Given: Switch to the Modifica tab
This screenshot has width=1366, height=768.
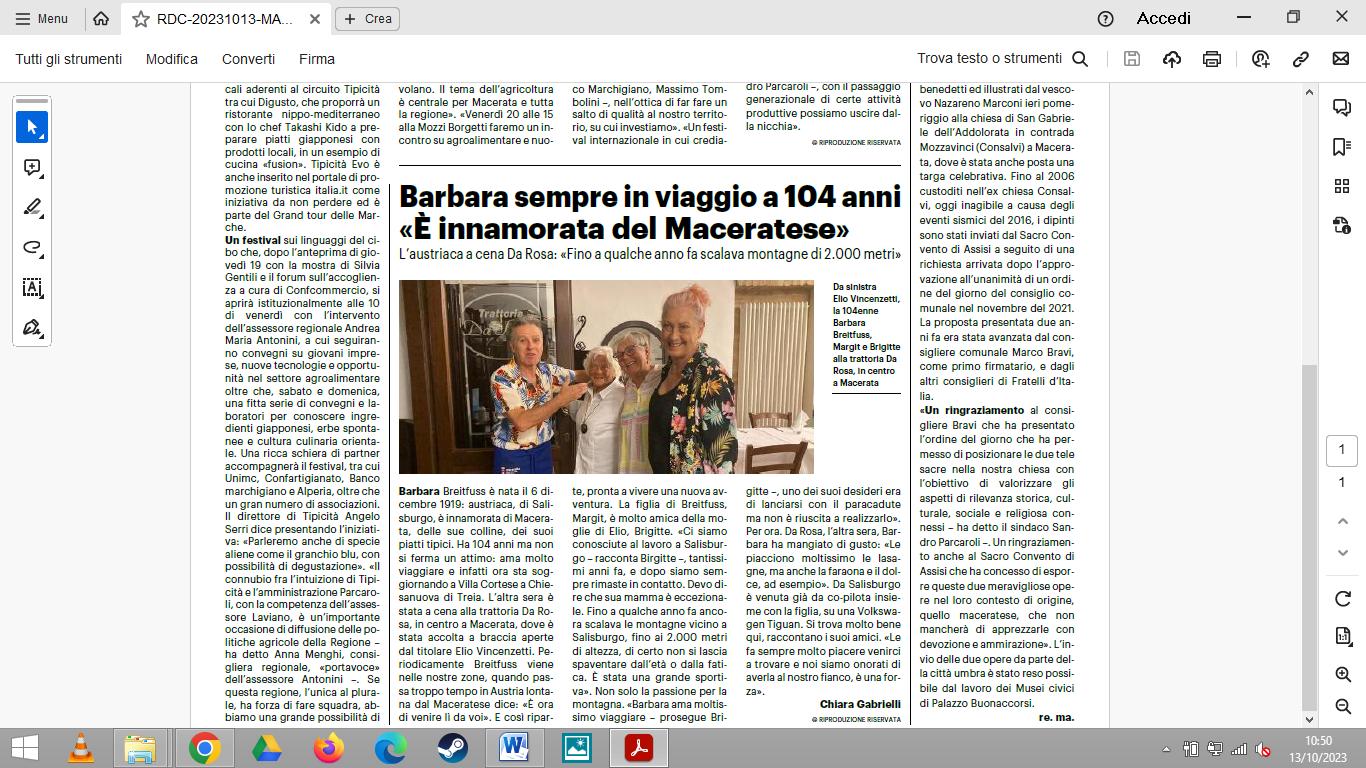Looking at the screenshot, I should point(172,59).
